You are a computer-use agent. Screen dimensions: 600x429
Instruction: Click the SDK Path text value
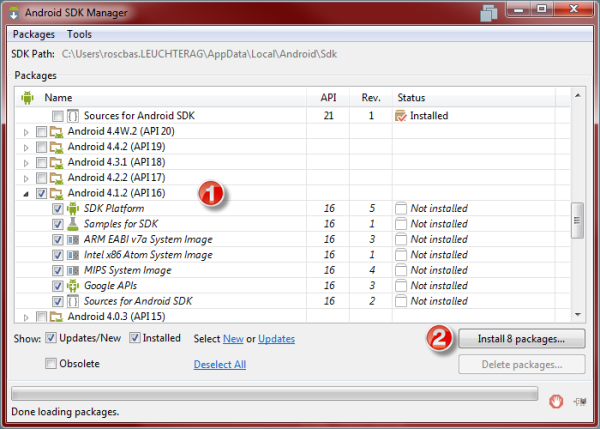199,54
